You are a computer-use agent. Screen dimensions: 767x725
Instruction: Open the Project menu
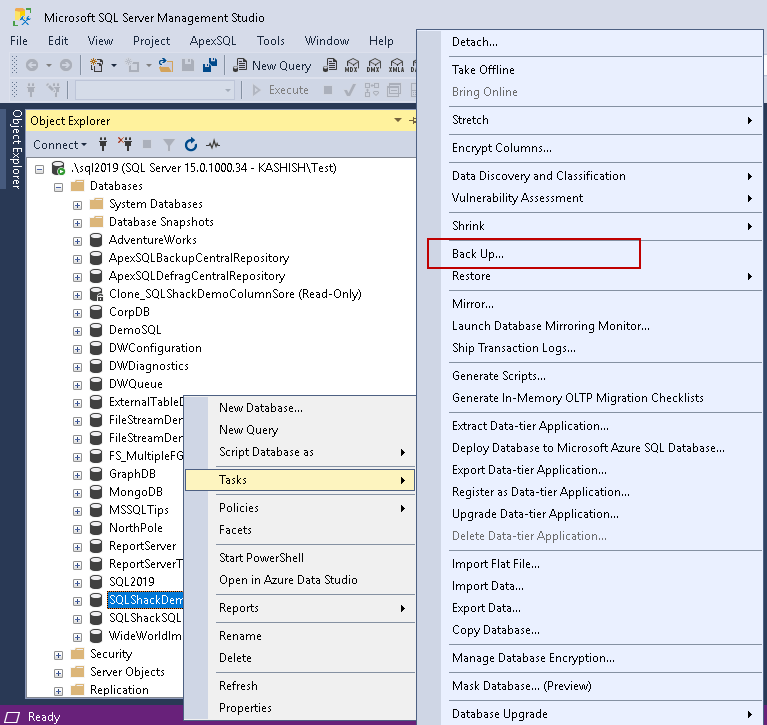click(151, 41)
